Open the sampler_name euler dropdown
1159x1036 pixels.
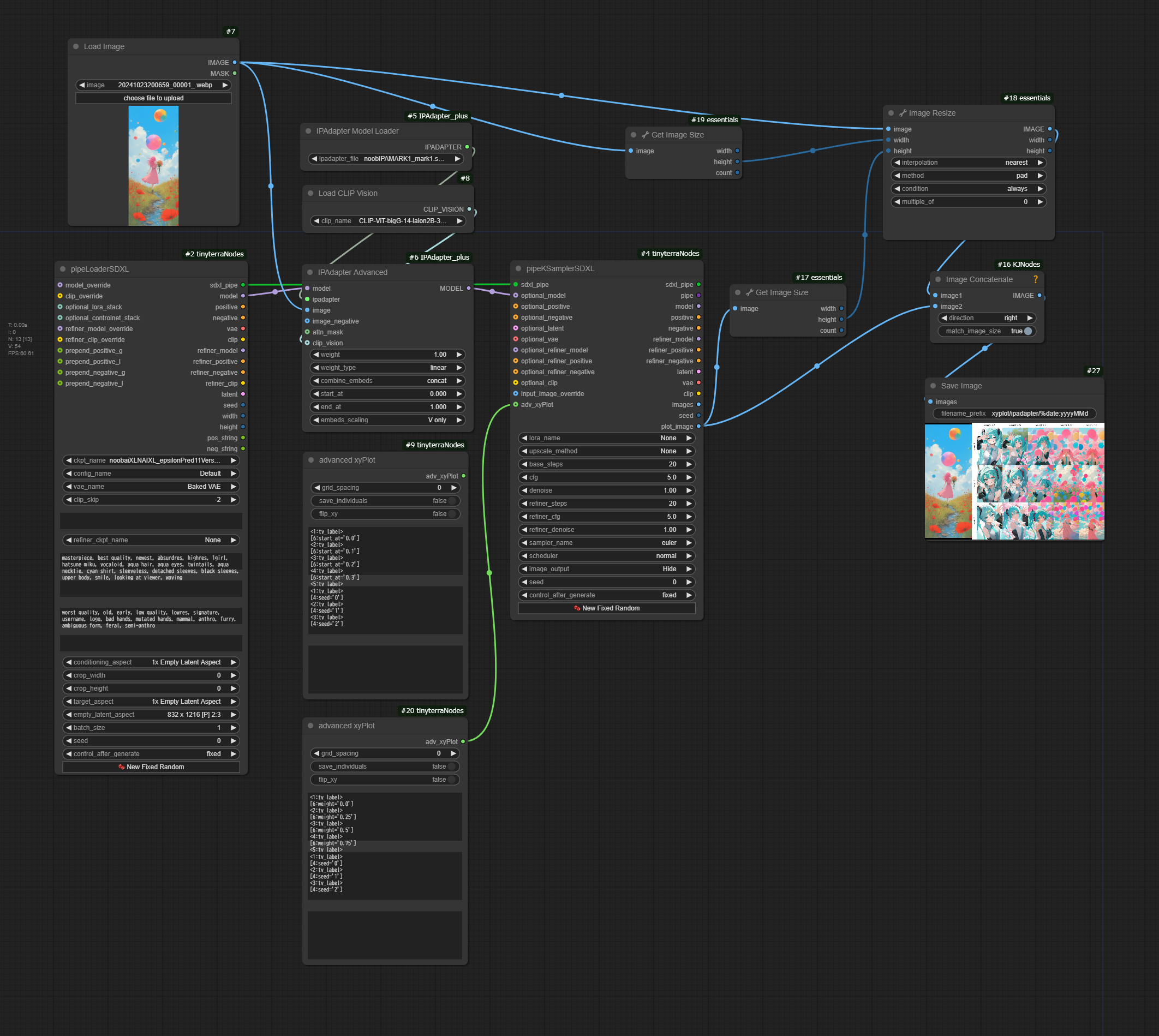607,543
